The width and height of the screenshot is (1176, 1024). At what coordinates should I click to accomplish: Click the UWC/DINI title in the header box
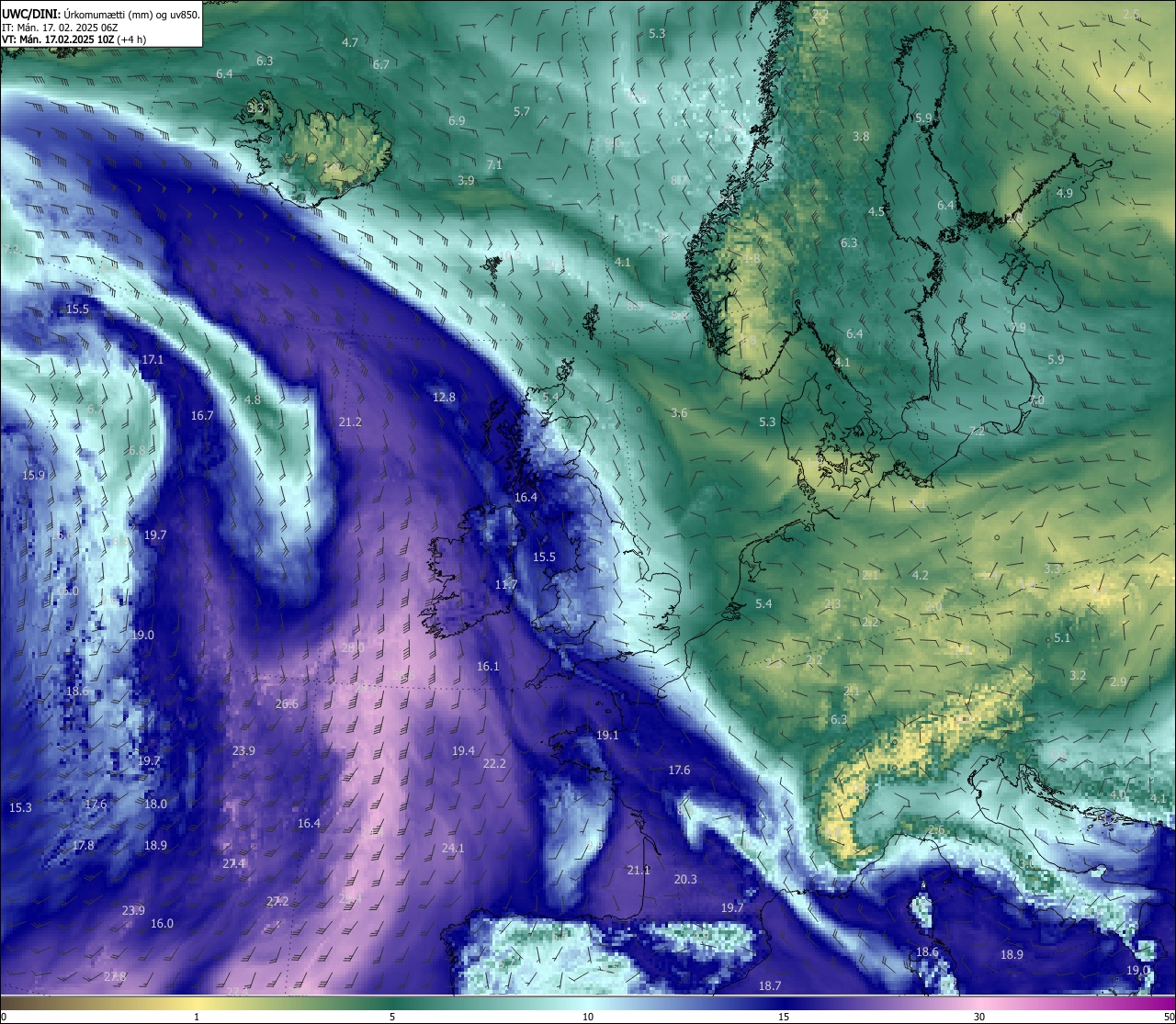[x=30, y=14]
